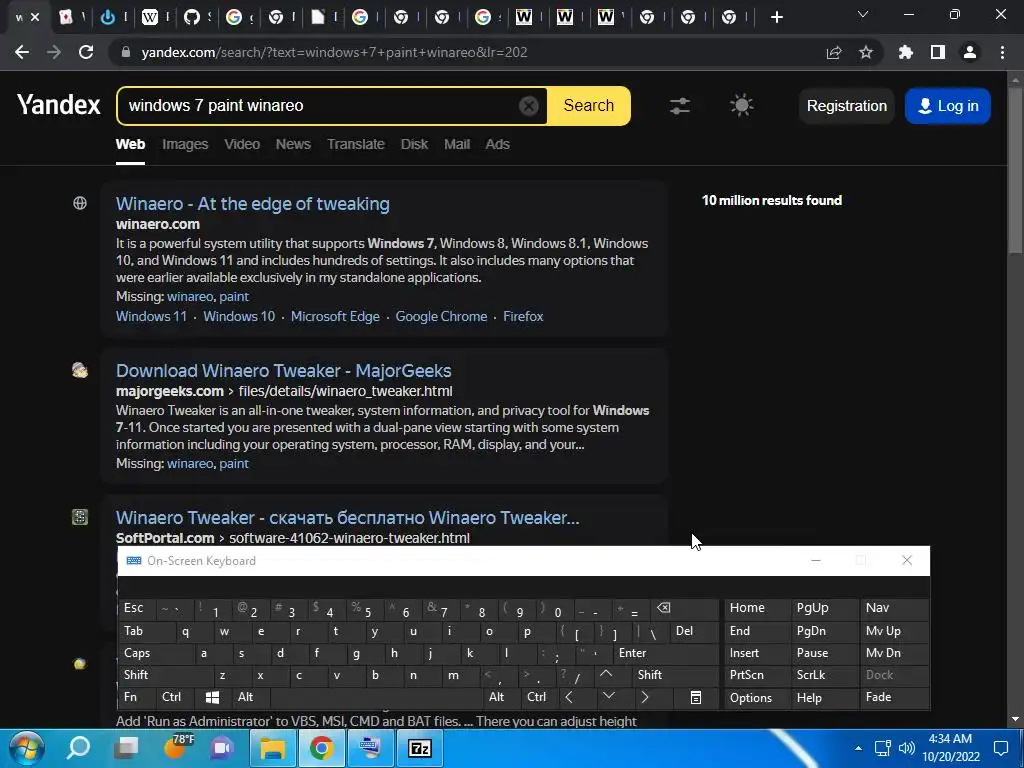This screenshot has width=1024, height=768.
Task: Click the Firefox sitelink
Action: coord(523,316)
